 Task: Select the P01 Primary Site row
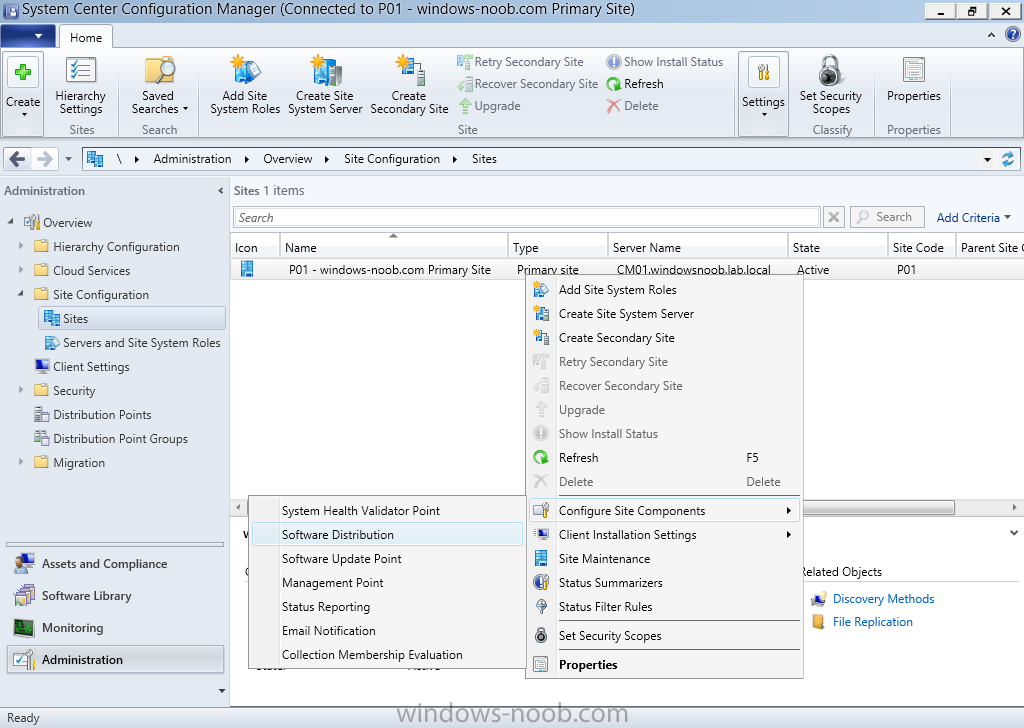pos(627,270)
